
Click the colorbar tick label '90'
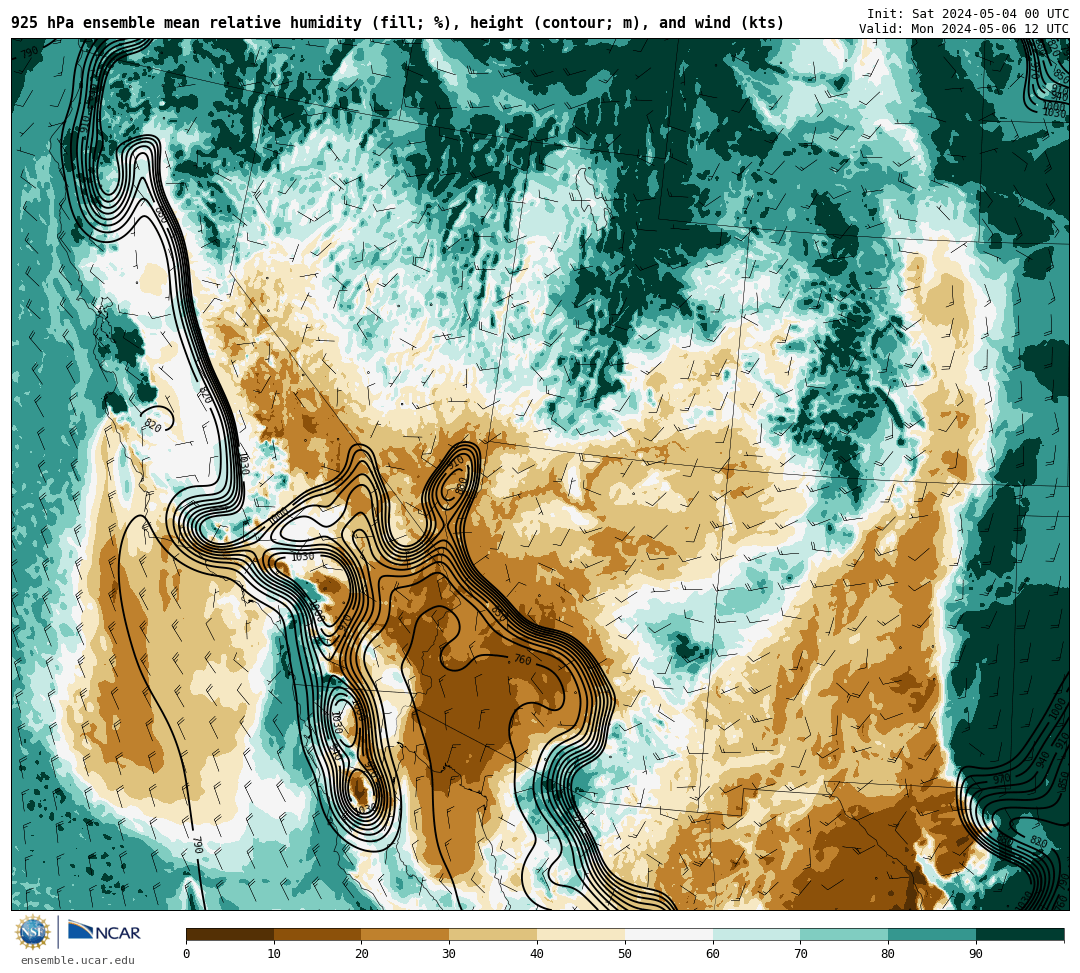coord(976,954)
